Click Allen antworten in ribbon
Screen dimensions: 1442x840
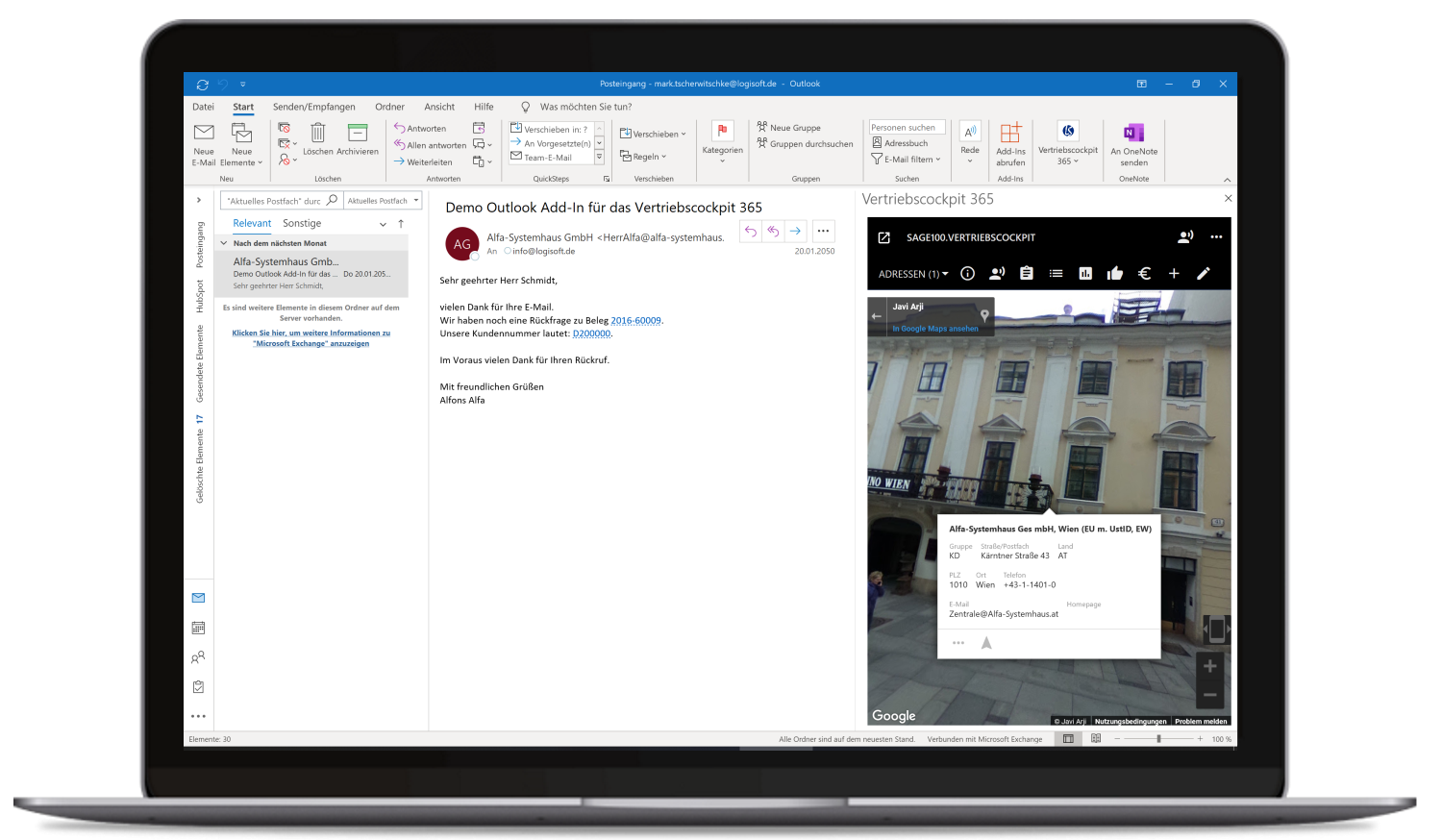[x=430, y=145]
